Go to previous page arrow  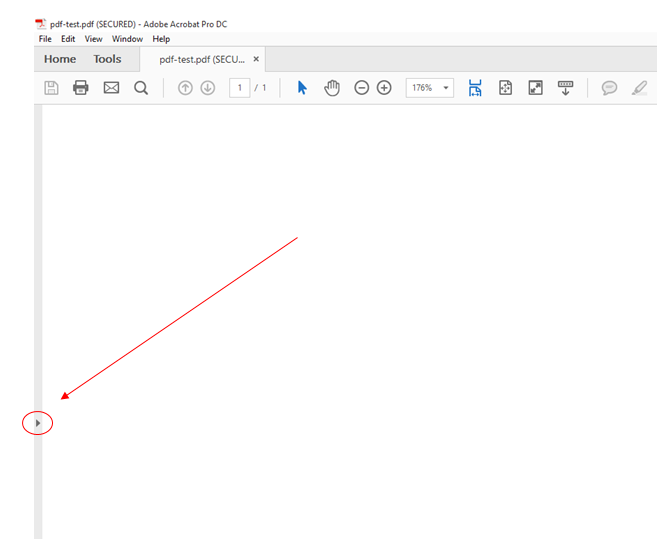click(185, 88)
